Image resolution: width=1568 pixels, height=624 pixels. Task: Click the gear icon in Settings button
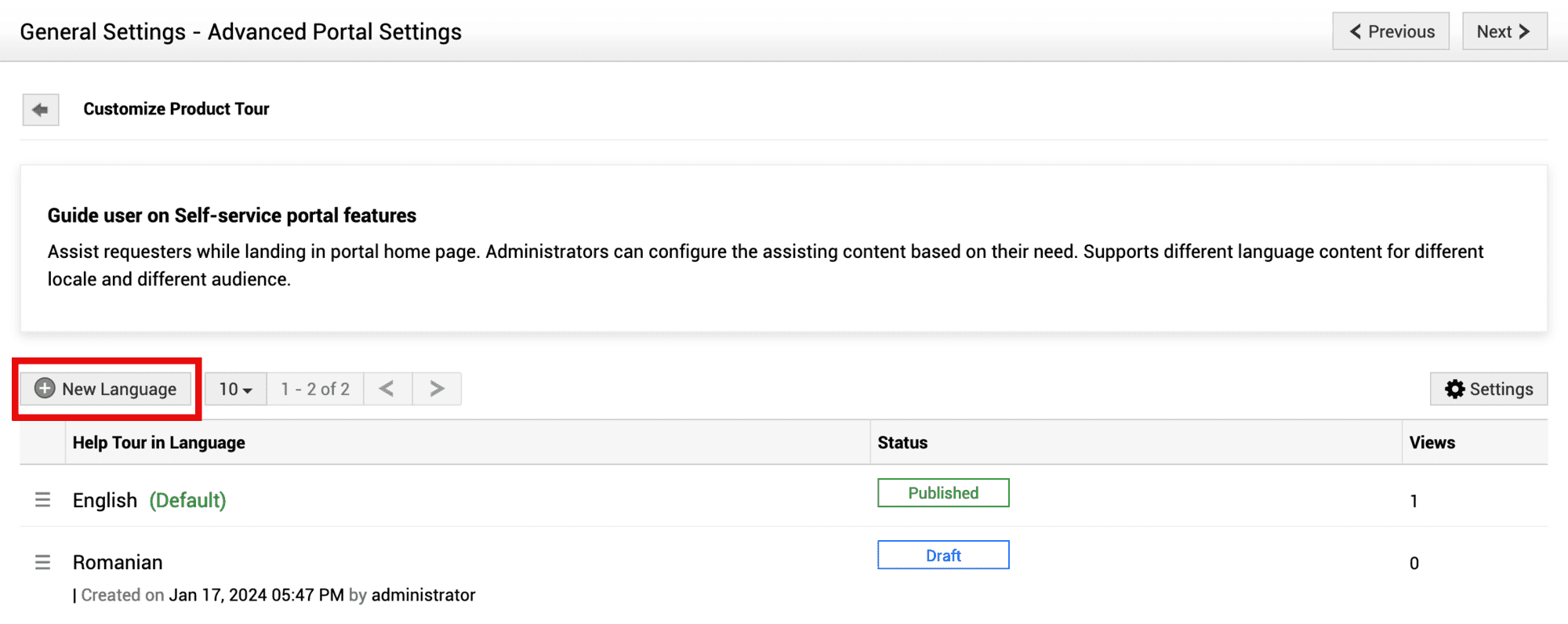tap(1455, 390)
